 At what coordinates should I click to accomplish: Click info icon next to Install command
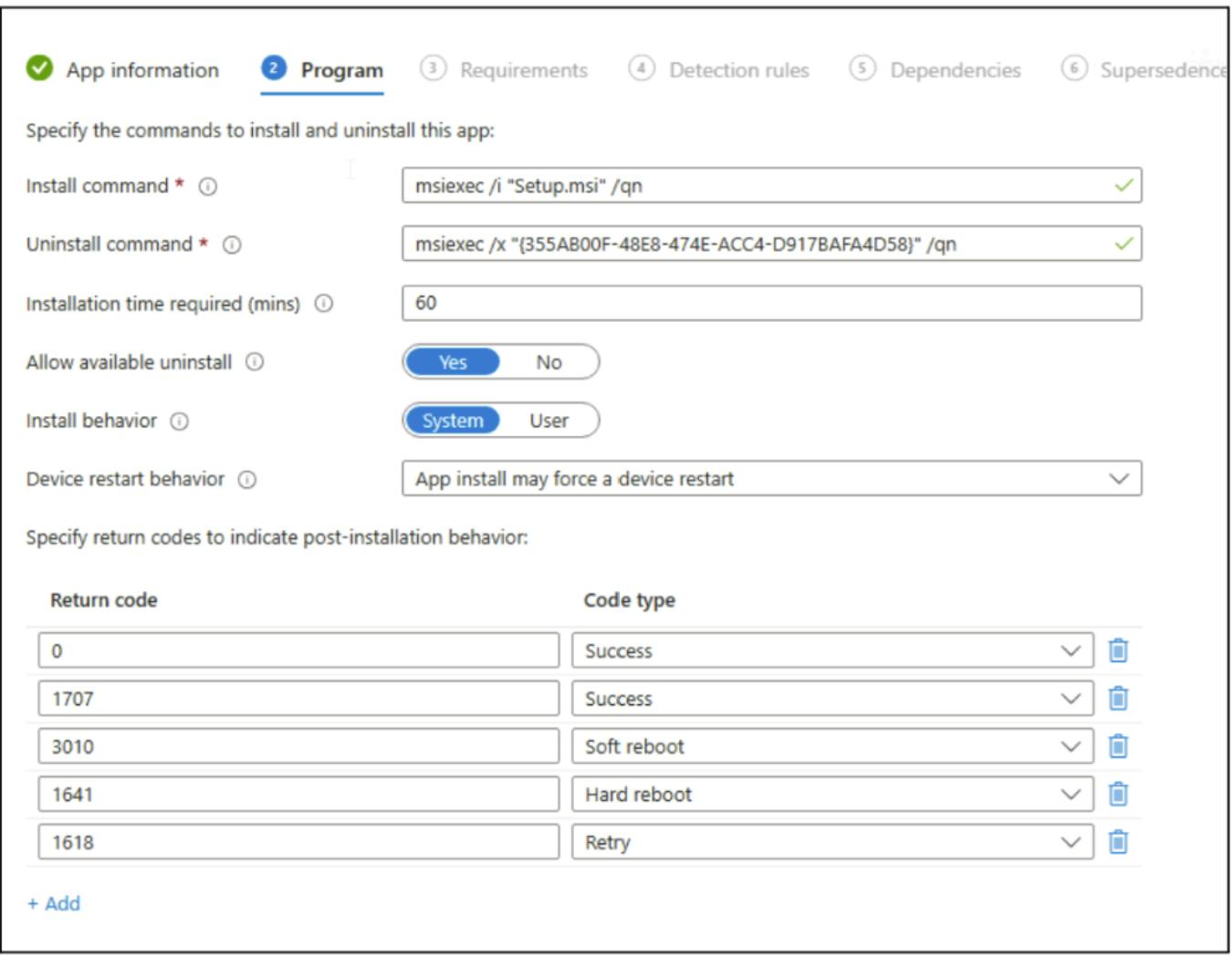[208, 187]
